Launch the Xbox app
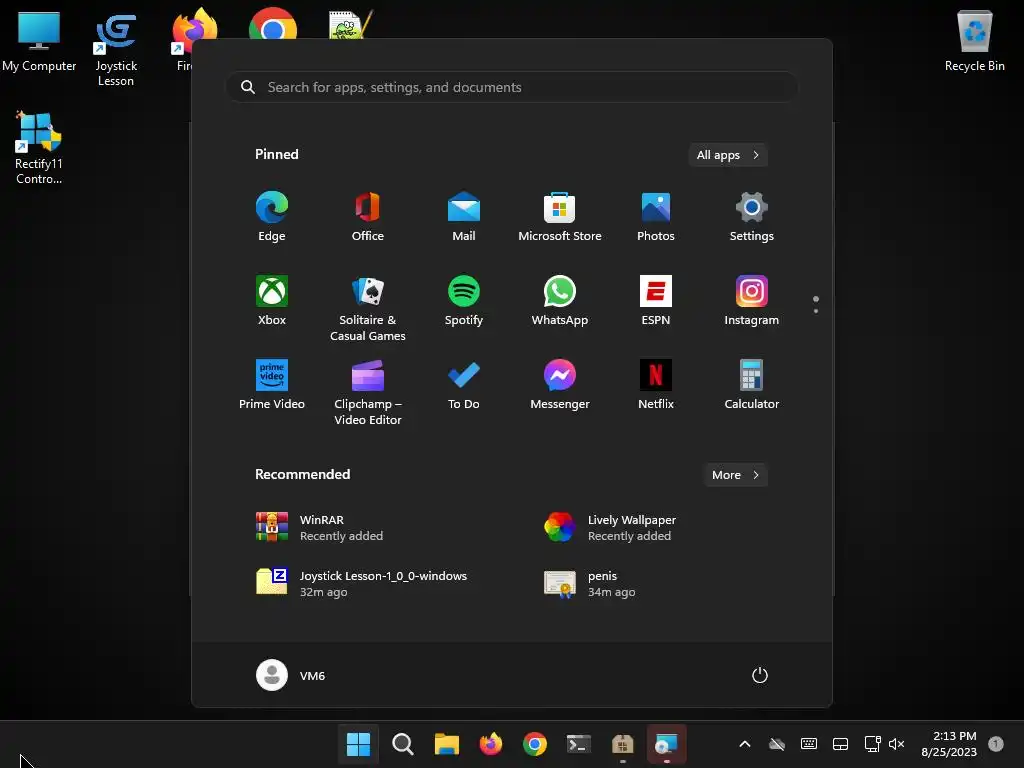The image size is (1024, 768). pyautogui.click(x=272, y=300)
